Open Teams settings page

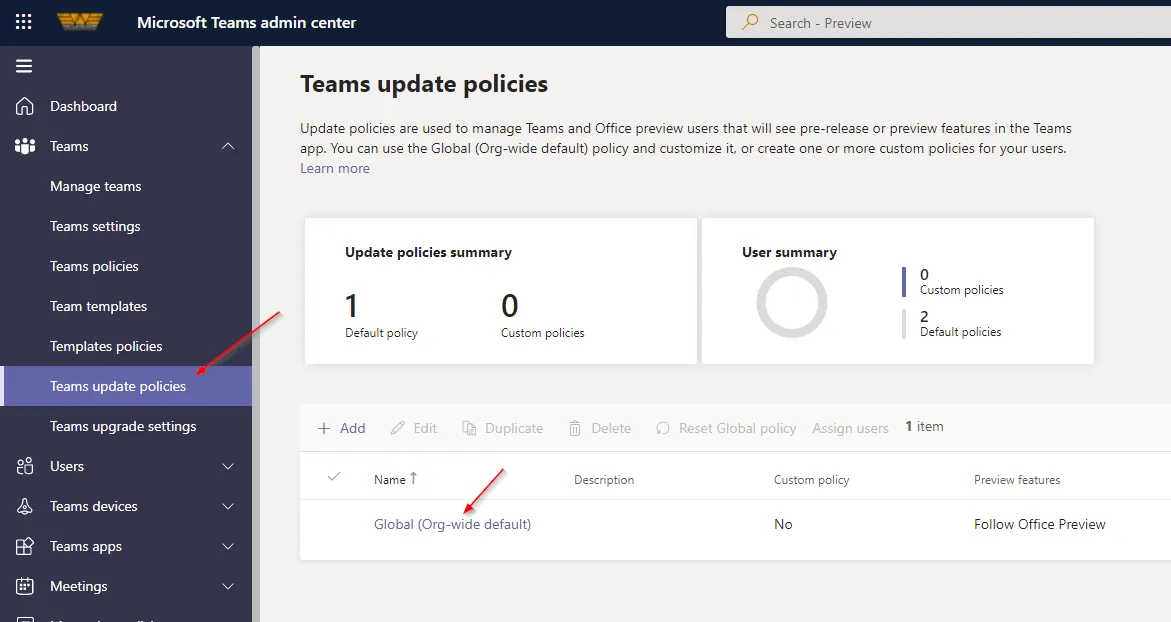95,226
